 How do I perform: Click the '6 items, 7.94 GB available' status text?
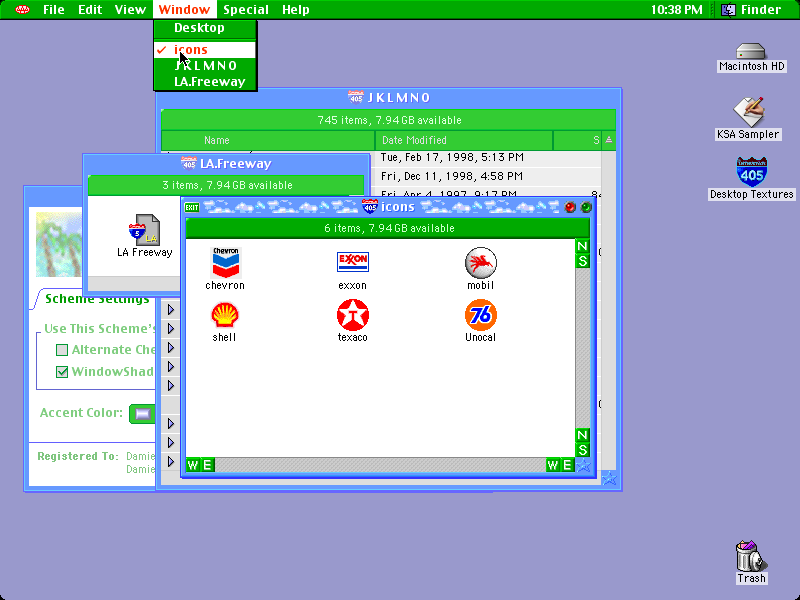pyautogui.click(x=389, y=228)
